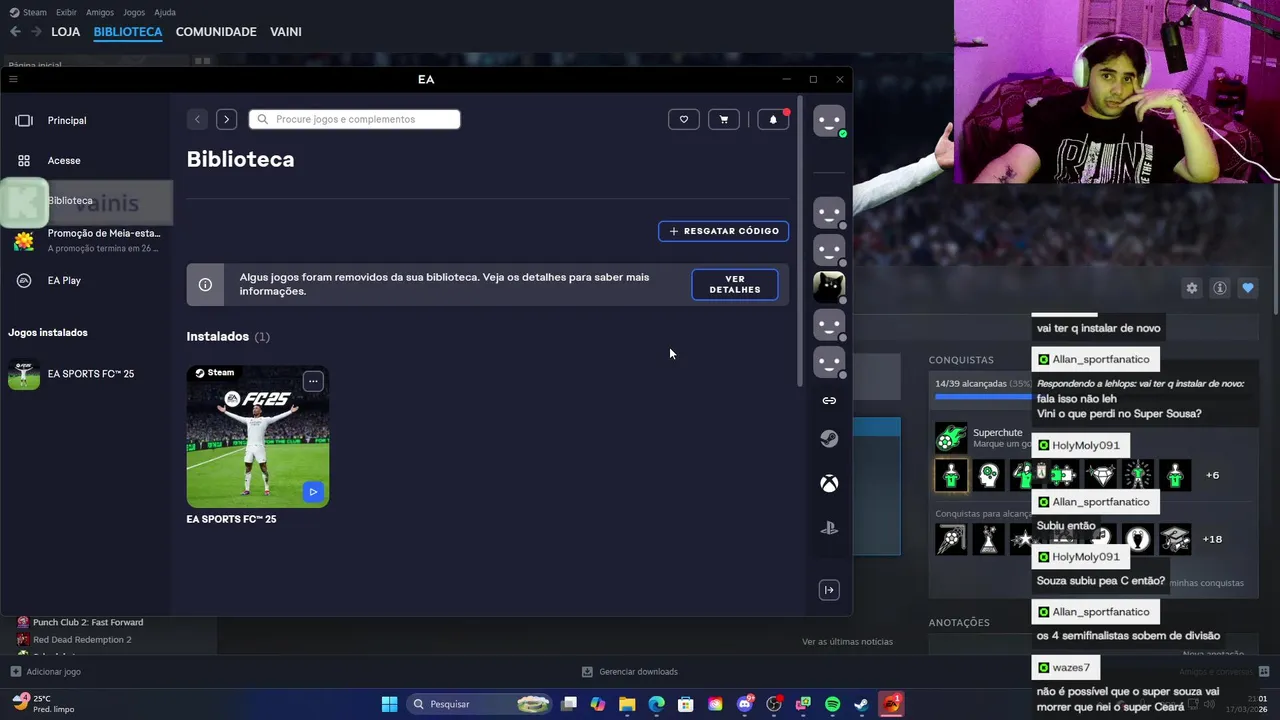The image size is (1280, 720).
Task: Go to LOJA tab in Steam
Action: click(65, 32)
